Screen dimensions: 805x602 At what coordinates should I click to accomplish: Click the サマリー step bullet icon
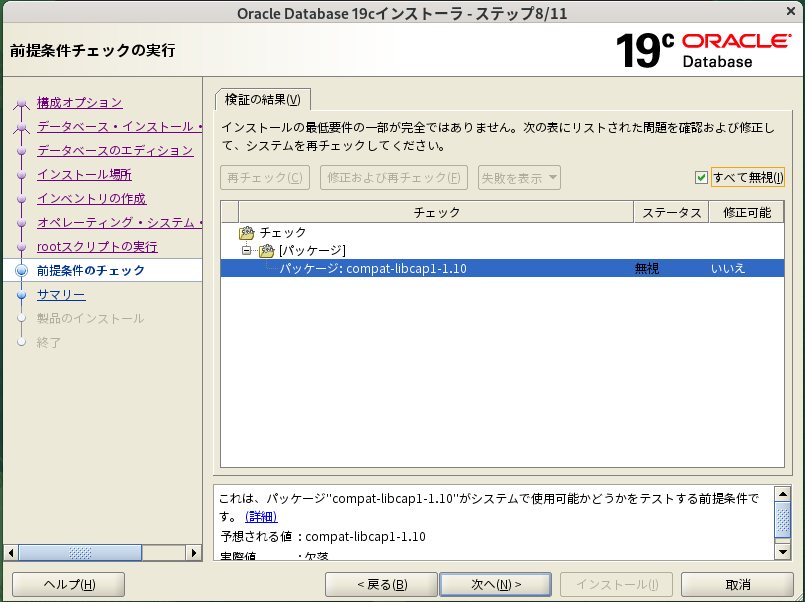pyautogui.click(x=21, y=295)
